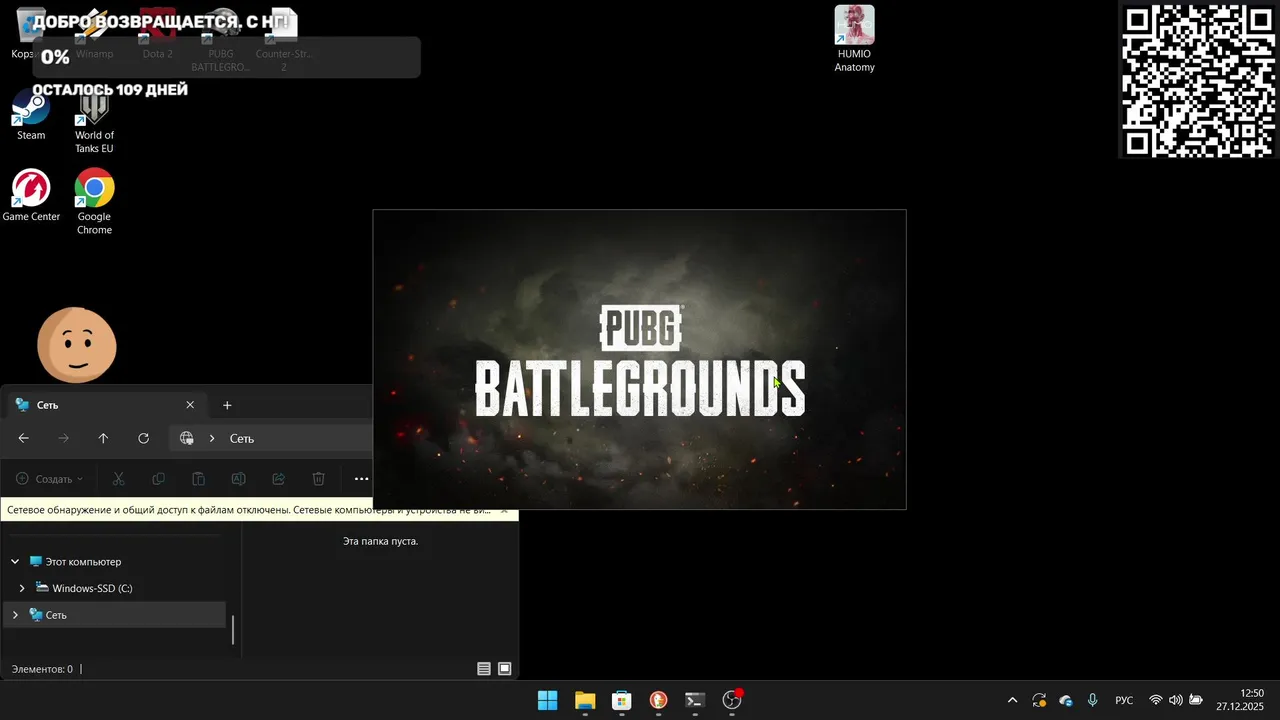This screenshot has height=720, width=1280.
Task: Select the Сеть tab in File Explorer
Action: [x=105, y=405]
